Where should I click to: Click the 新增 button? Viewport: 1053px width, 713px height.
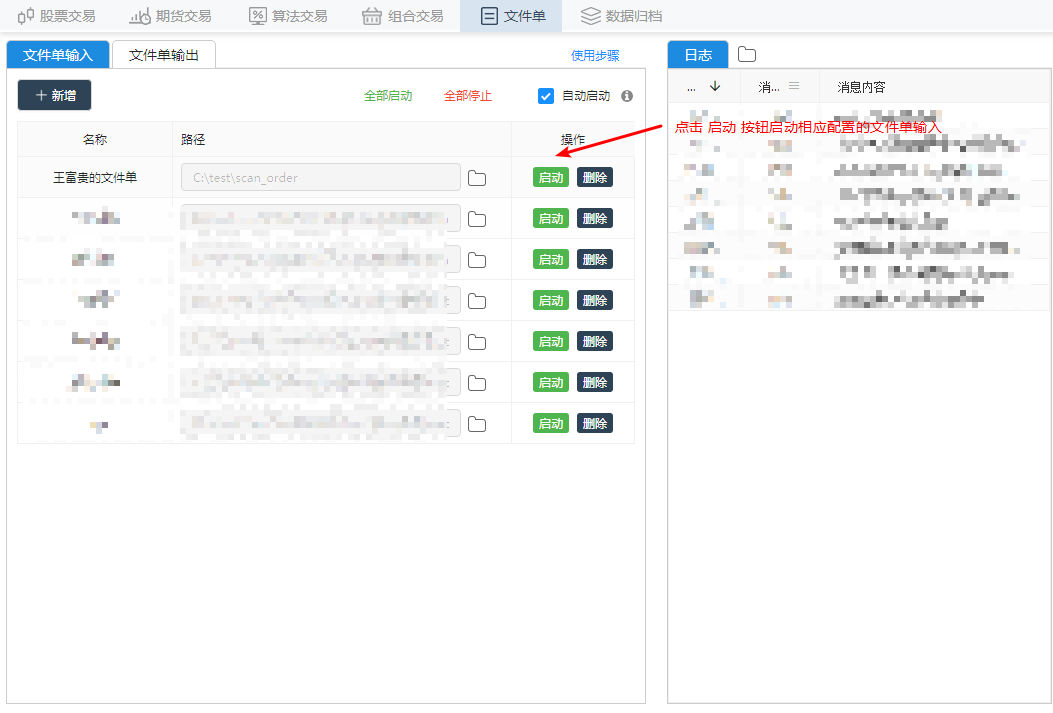pyautogui.click(x=55, y=95)
